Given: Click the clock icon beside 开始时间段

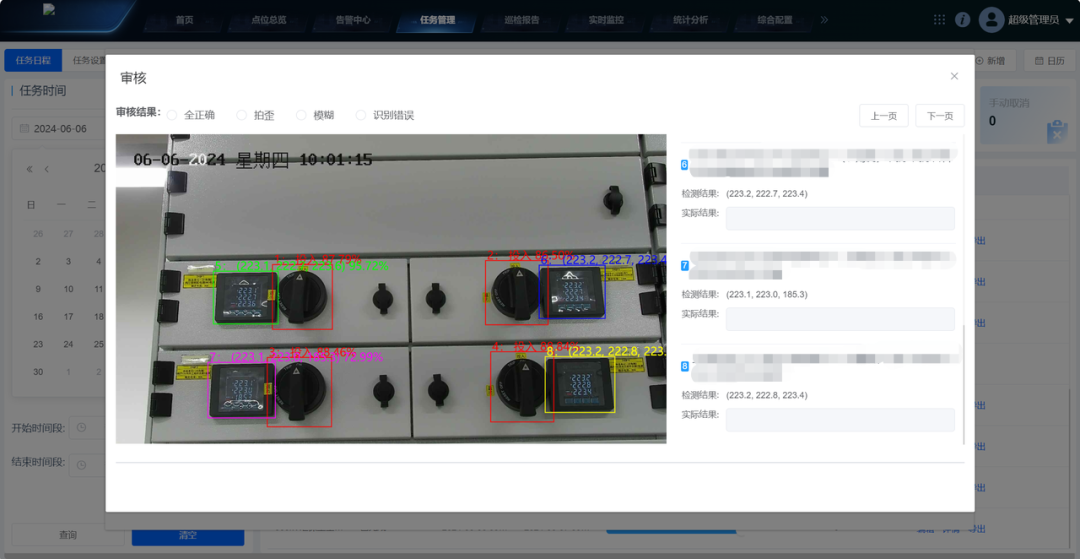Looking at the screenshot, I should point(82,428).
